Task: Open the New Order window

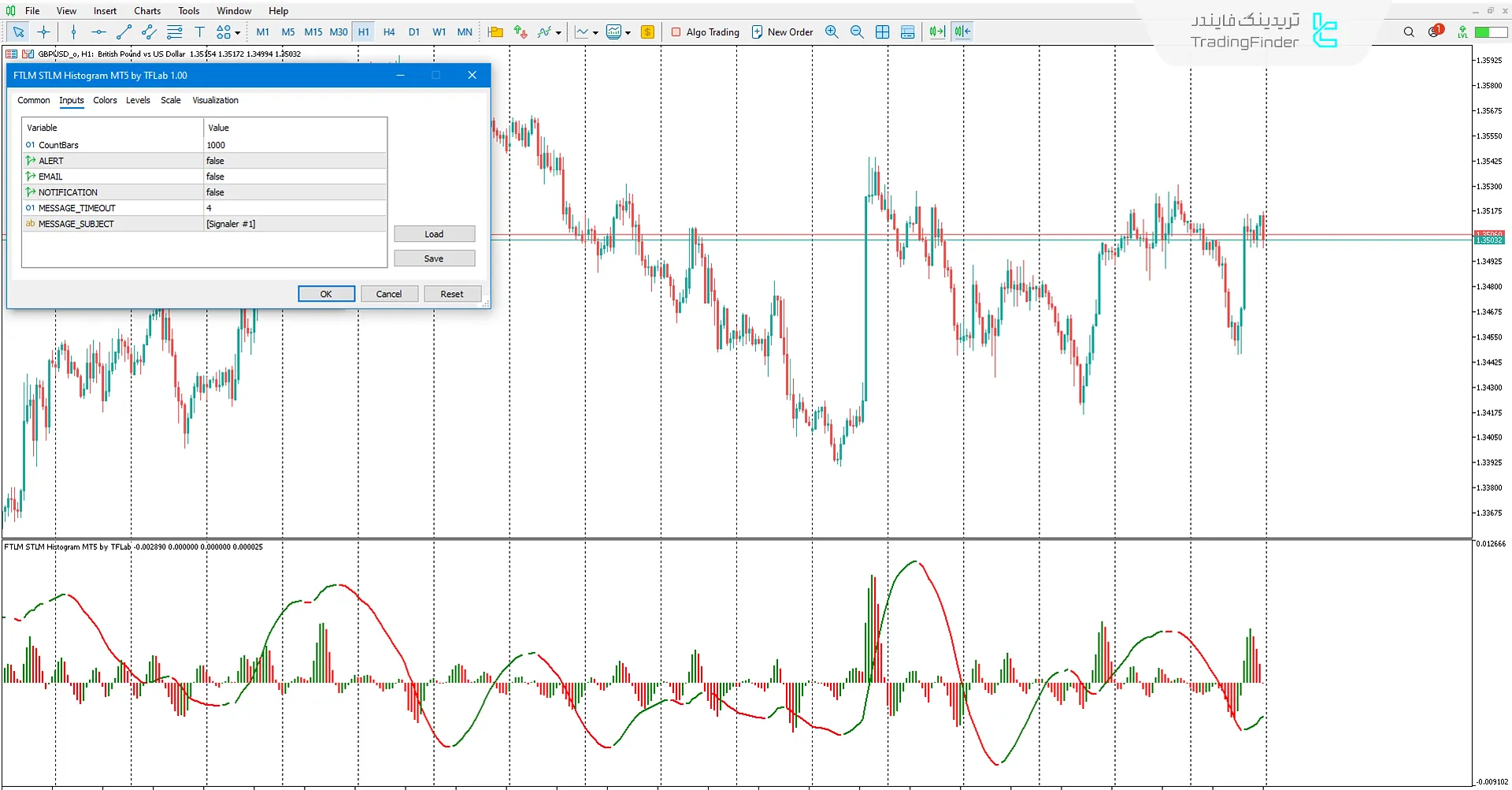Action: [782, 32]
